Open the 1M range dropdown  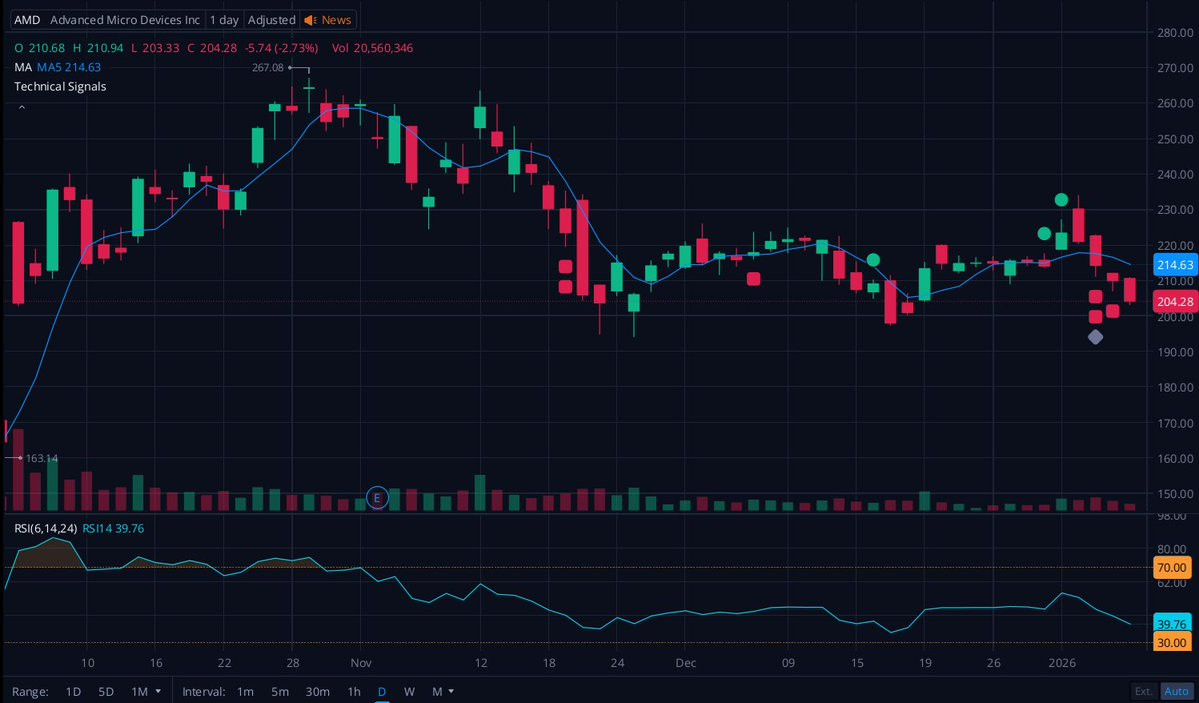coord(145,692)
